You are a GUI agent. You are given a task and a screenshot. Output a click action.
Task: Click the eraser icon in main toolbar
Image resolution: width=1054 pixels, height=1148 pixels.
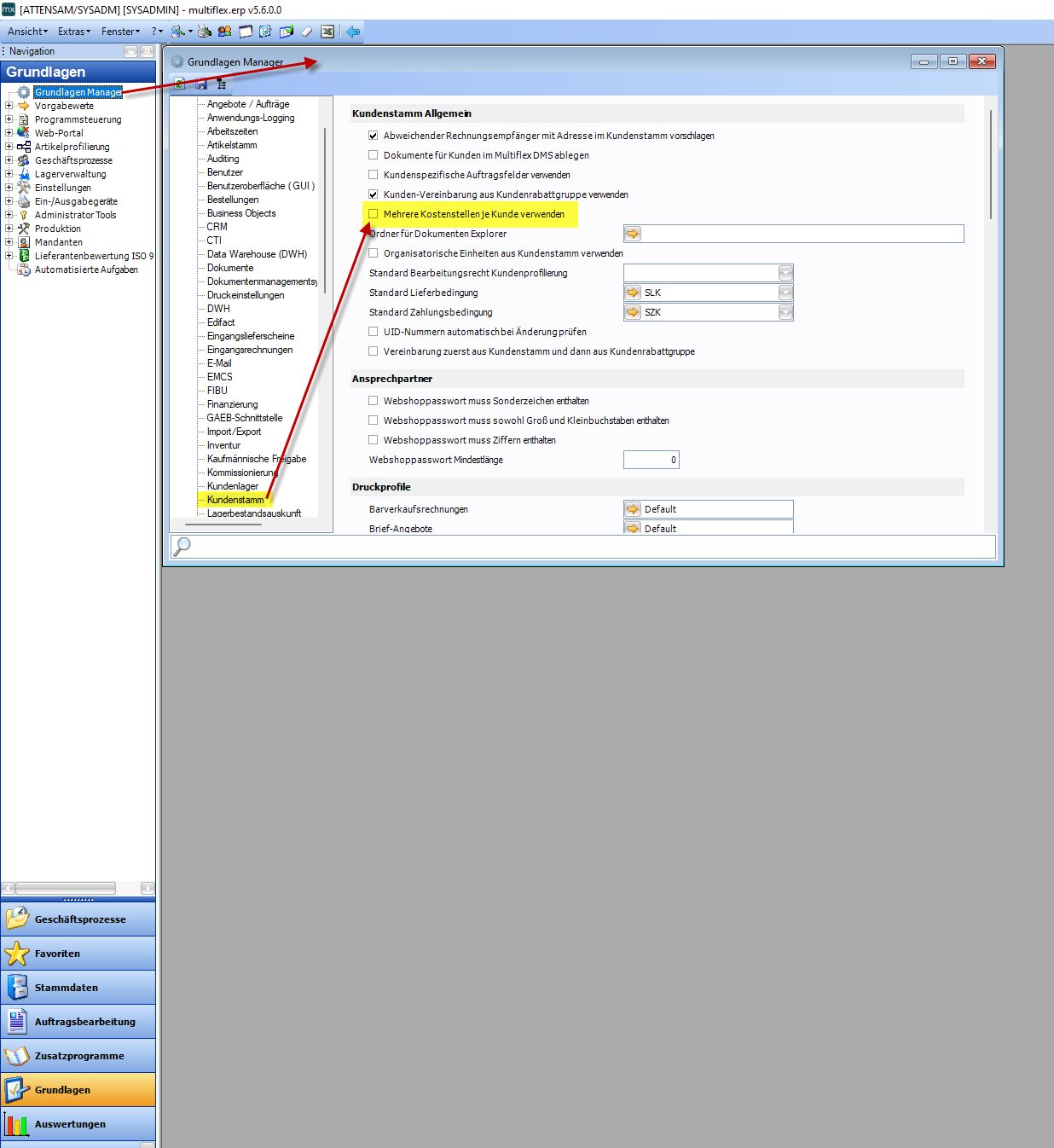(x=307, y=32)
